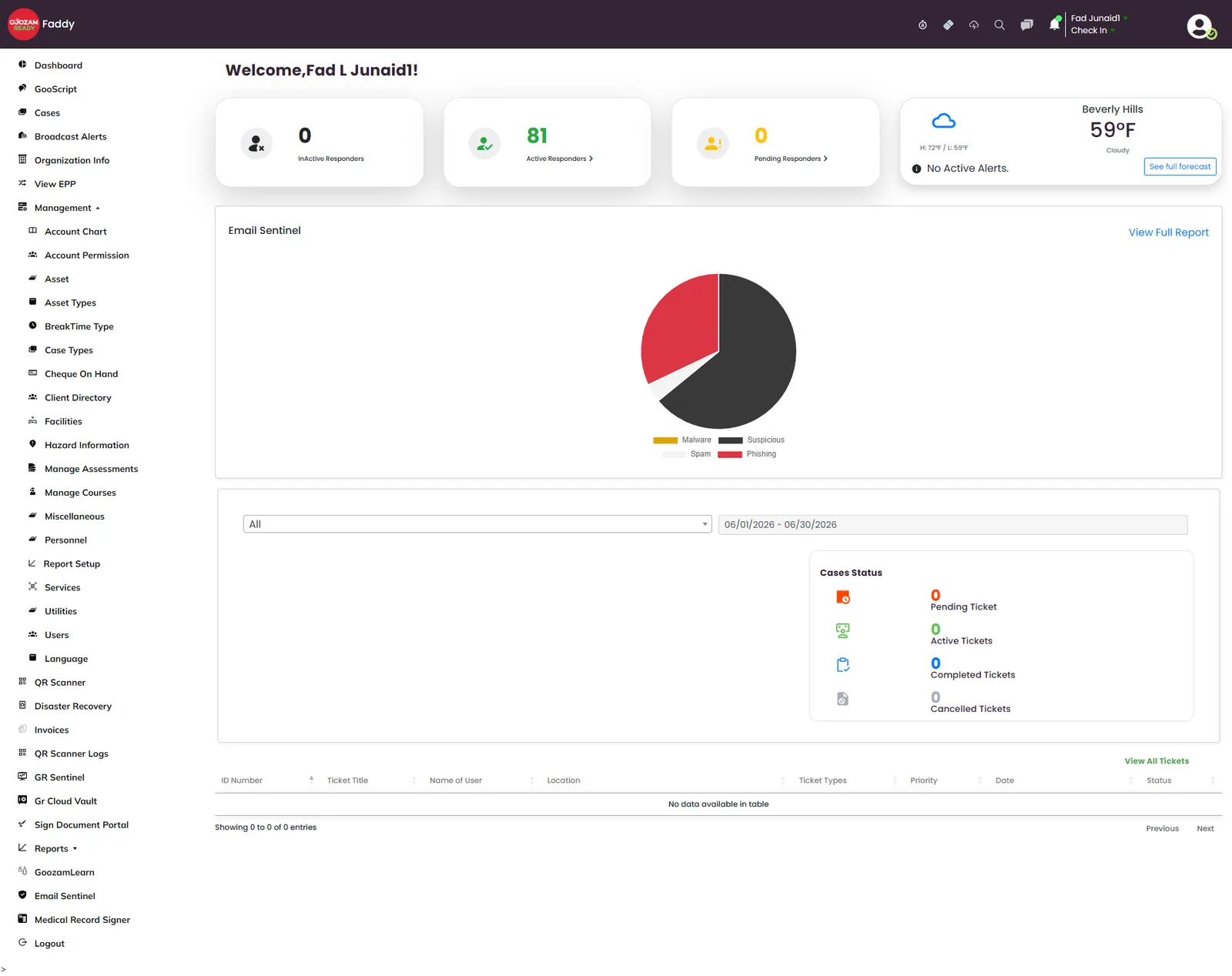Open Organization Info
Screen dimensions: 1232x976
coord(72,160)
